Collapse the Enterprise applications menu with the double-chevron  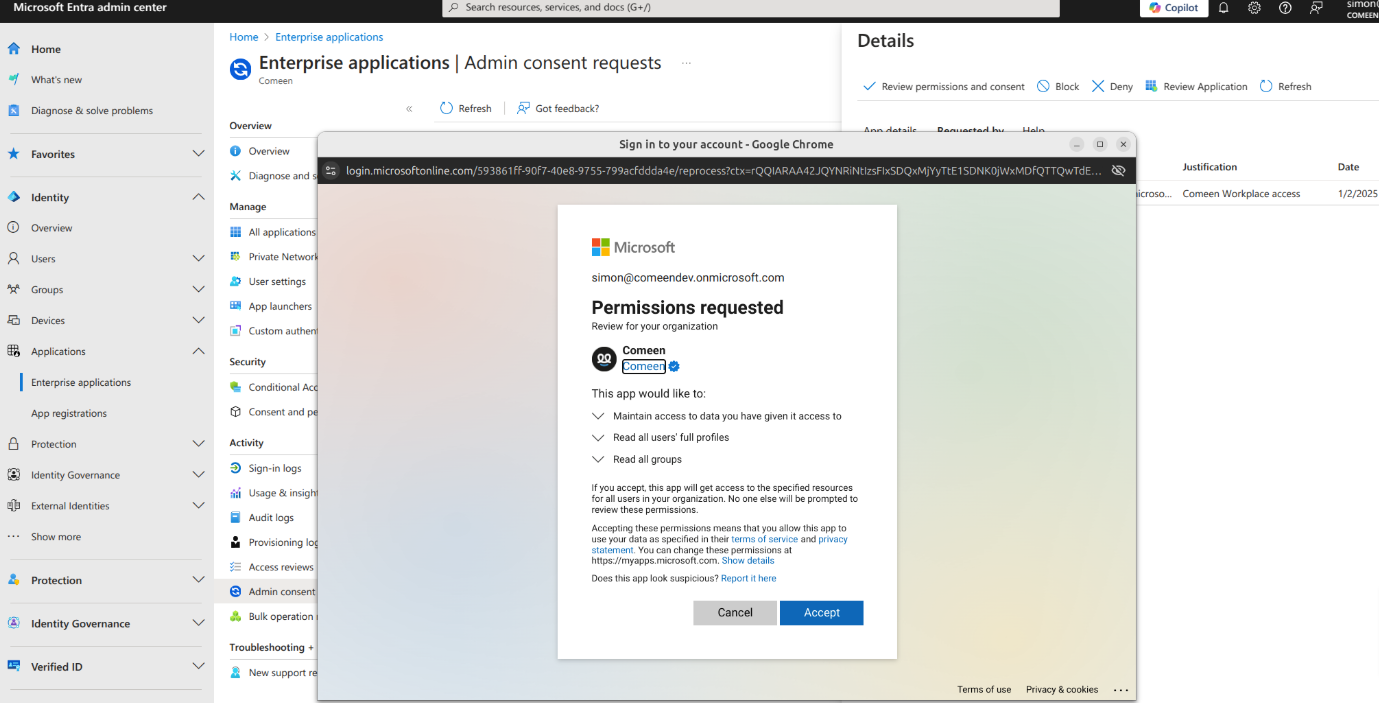click(409, 108)
